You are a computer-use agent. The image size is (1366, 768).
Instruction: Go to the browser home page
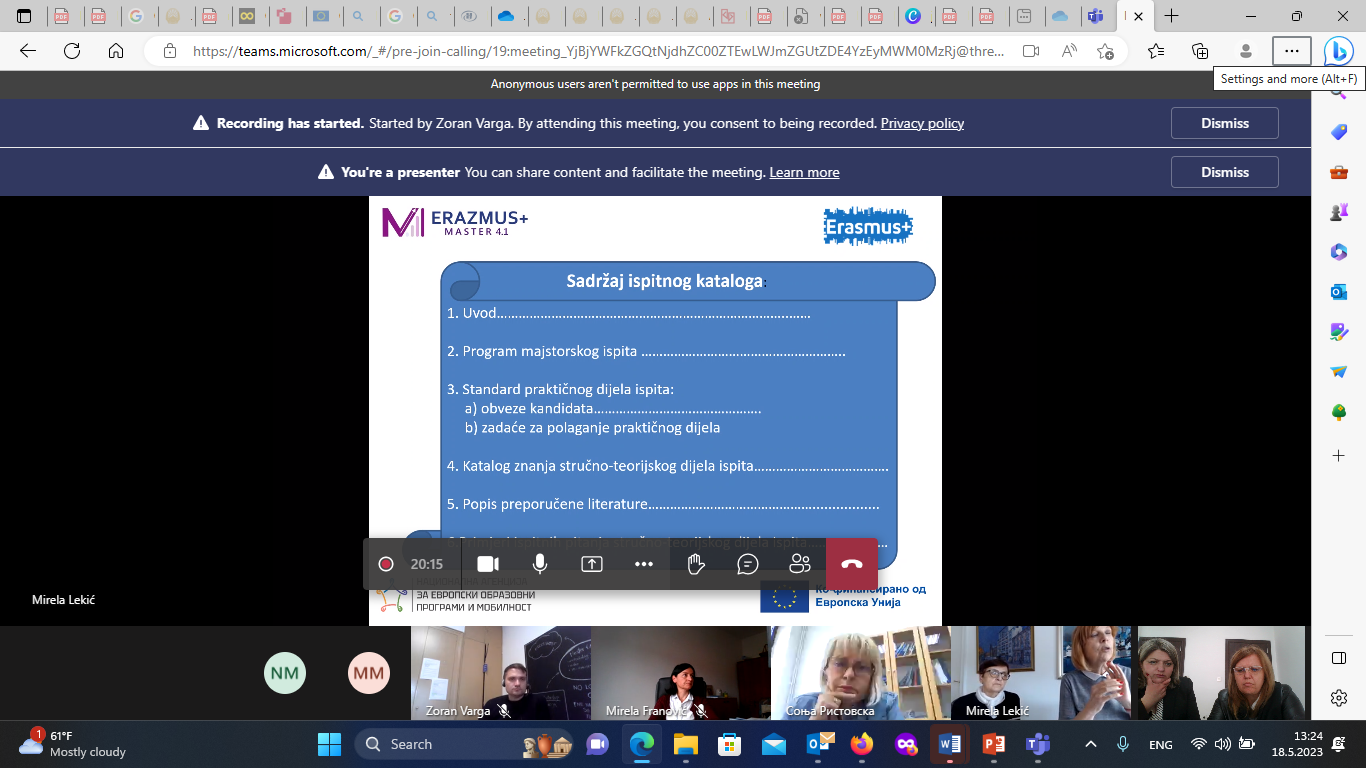point(116,51)
